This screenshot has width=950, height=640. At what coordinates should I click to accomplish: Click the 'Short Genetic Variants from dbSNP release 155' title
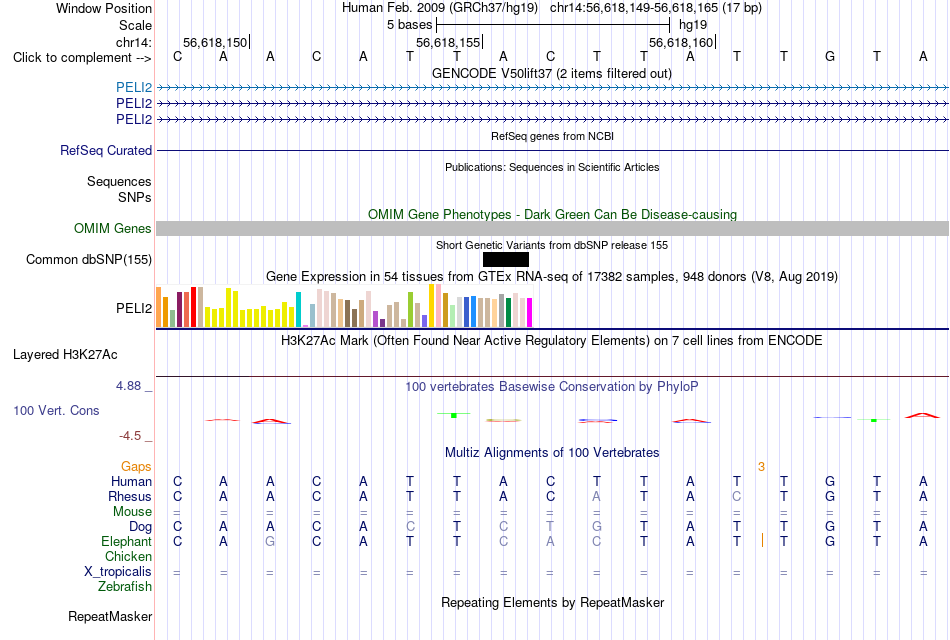(x=552, y=245)
